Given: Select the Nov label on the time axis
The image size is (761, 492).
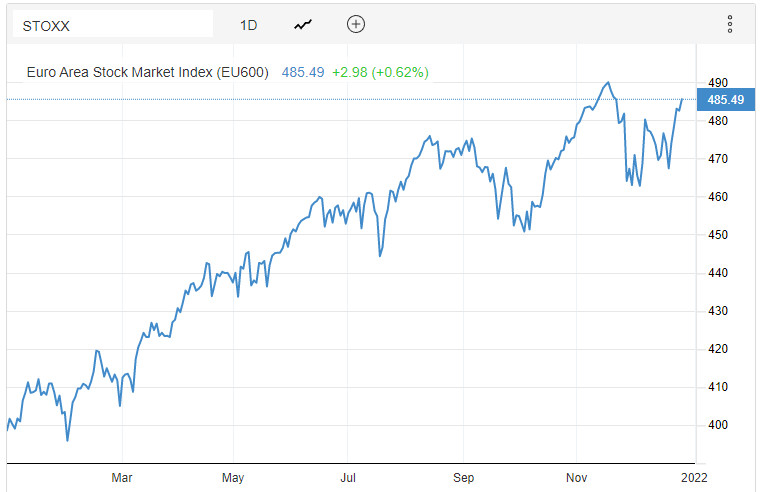Looking at the screenshot, I should click(x=577, y=477).
